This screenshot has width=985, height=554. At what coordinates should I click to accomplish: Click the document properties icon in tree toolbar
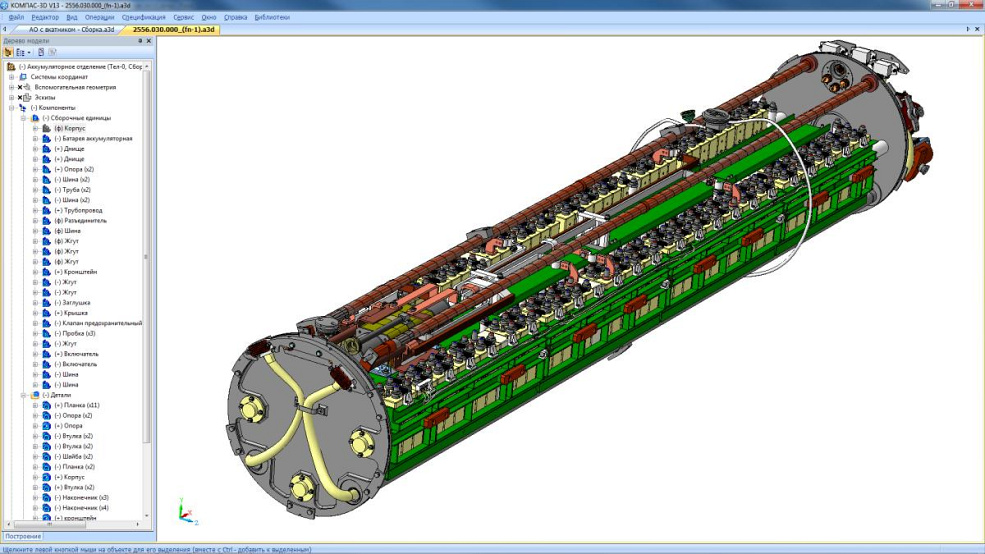(41, 52)
